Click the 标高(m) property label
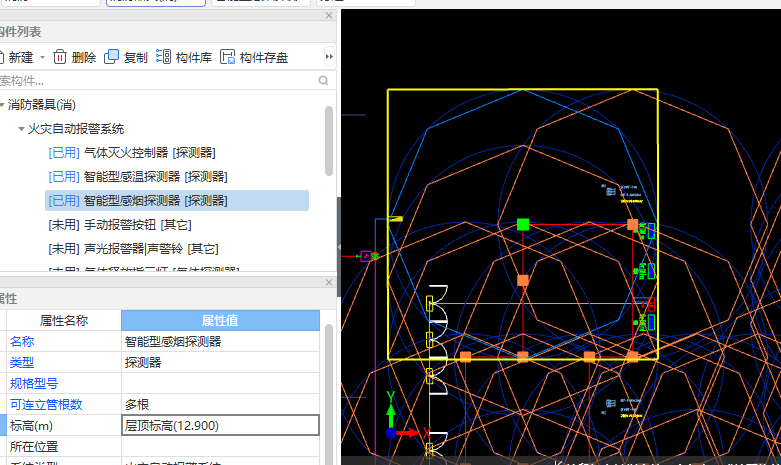Image resolution: width=781 pixels, height=465 pixels. 31,426
